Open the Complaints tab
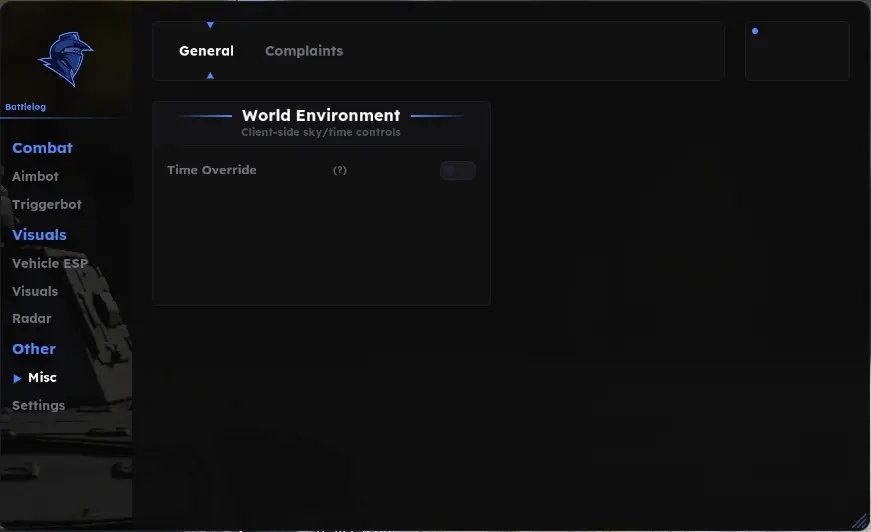This screenshot has height=532, width=871. pos(304,51)
